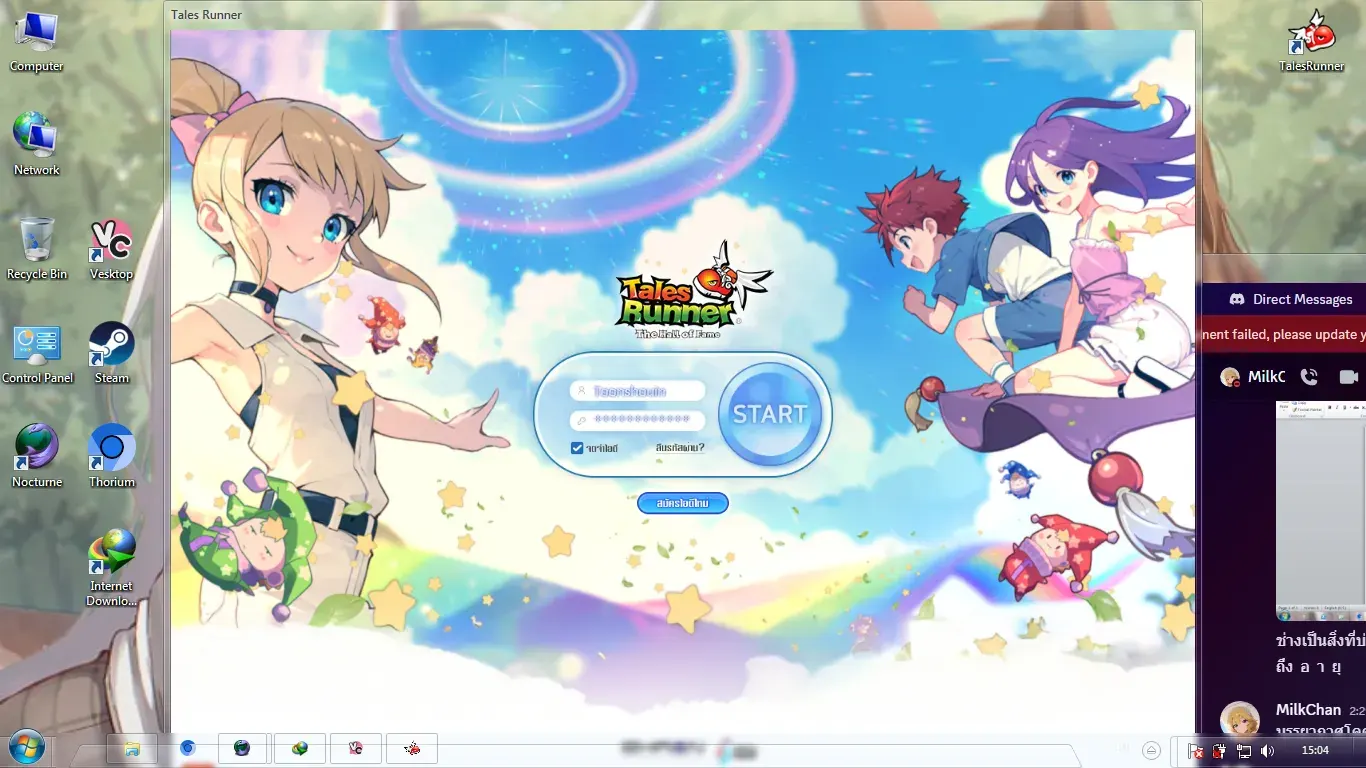Click the volume speaker tray icon

click(1267, 750)
